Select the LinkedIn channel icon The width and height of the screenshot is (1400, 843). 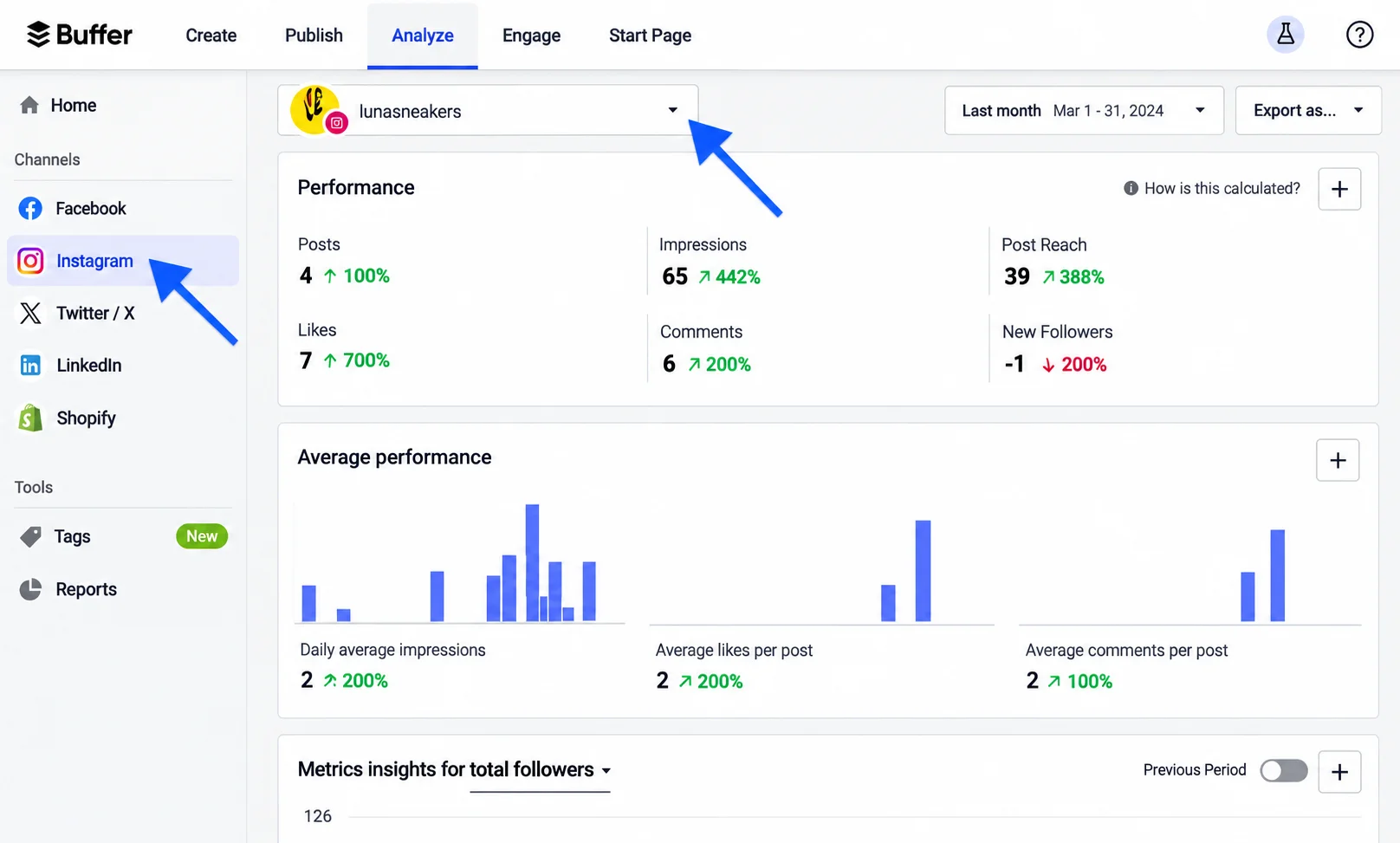30,366
